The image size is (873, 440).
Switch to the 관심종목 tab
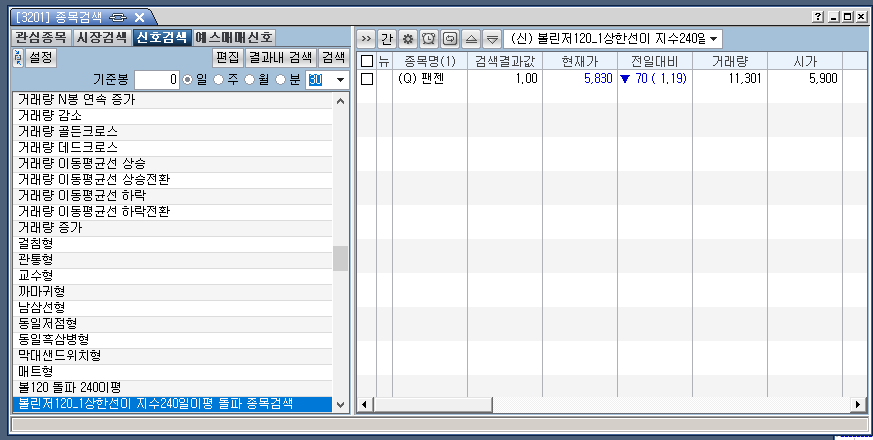click(42, 37)
